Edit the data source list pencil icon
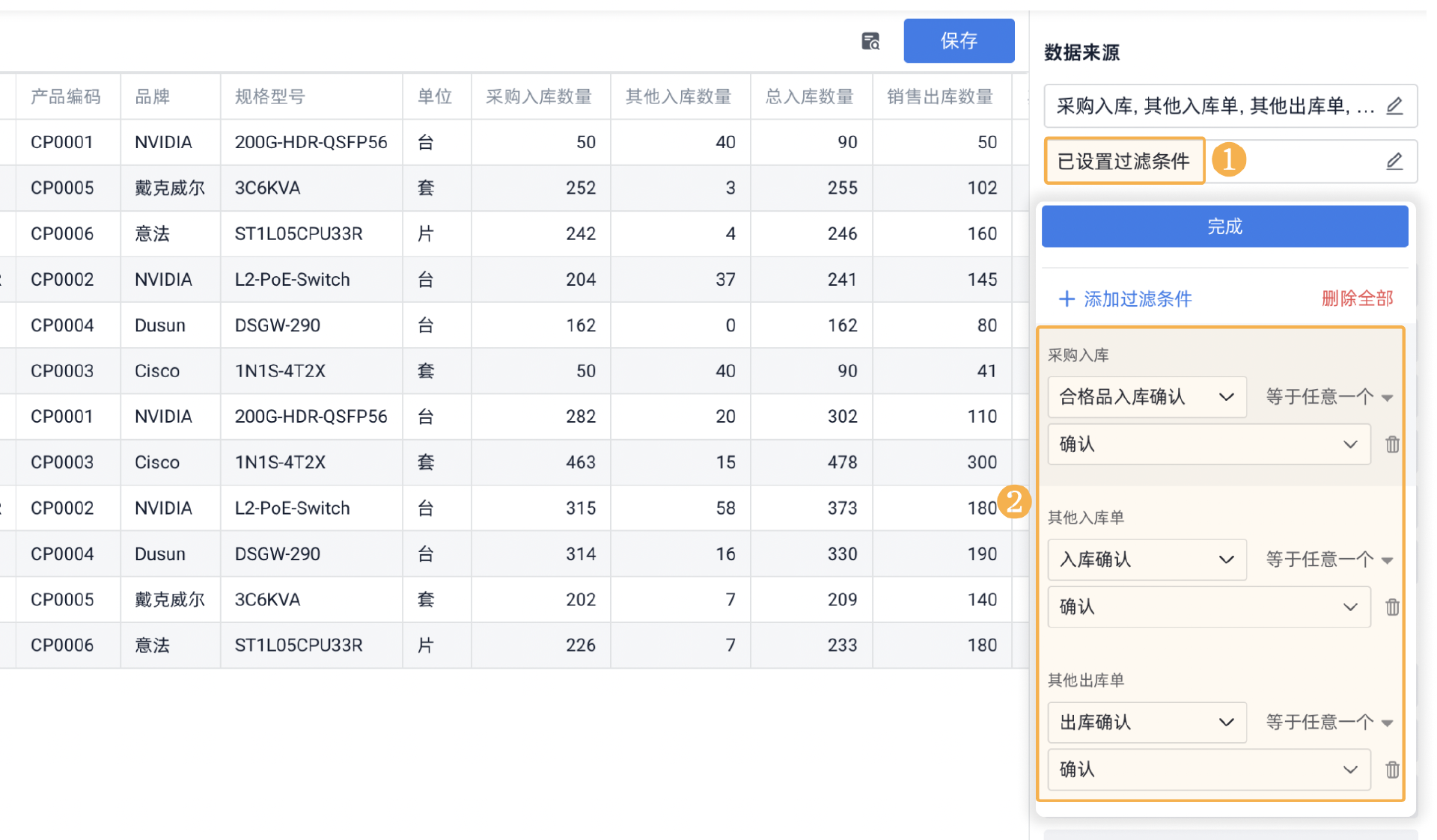This screenshot has height=840, width=1437. 1394,106
